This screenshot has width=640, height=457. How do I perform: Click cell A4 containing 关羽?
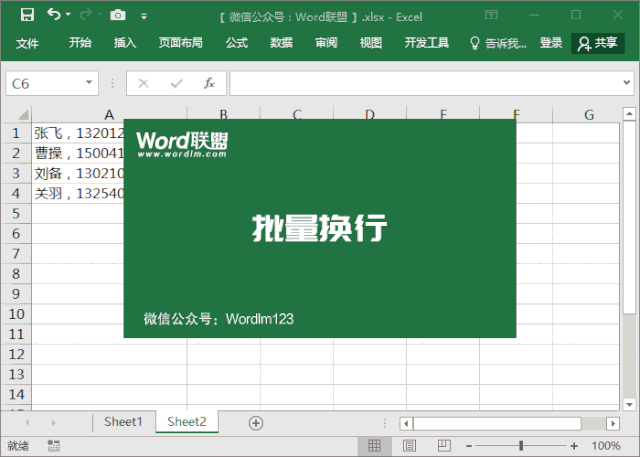(78, 193)
